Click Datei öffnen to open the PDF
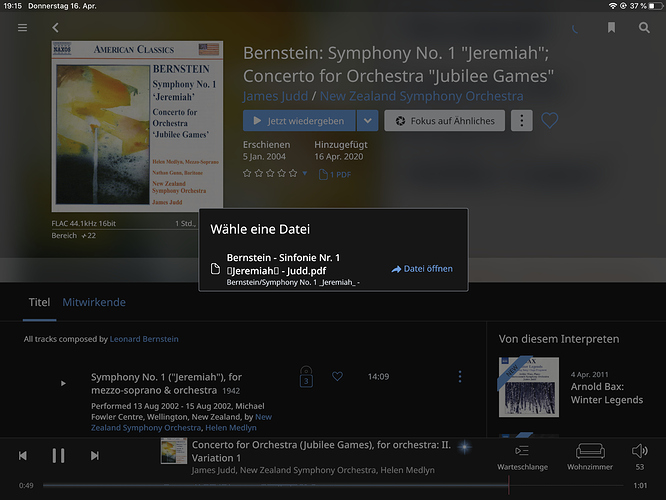Viewport: 666px width, 500px height. 422,269
